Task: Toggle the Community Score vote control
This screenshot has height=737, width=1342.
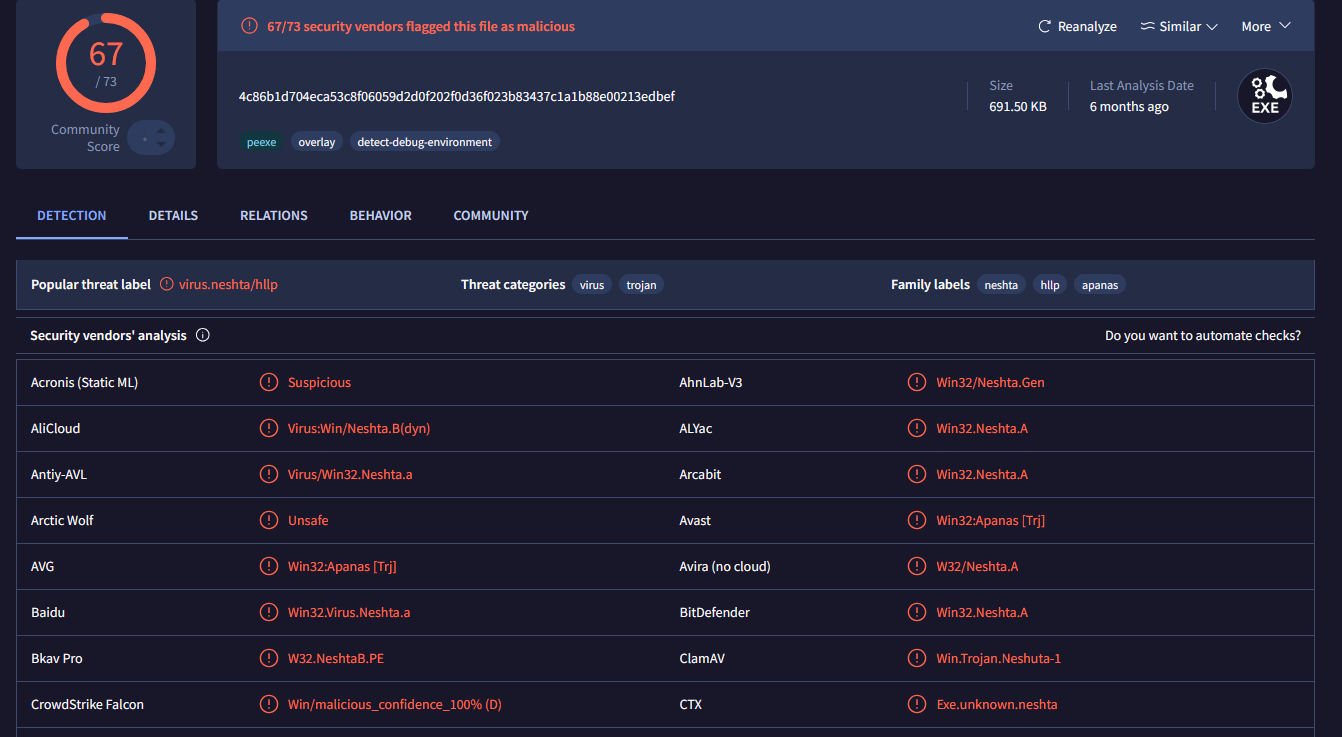Action: tap(151, 138)
